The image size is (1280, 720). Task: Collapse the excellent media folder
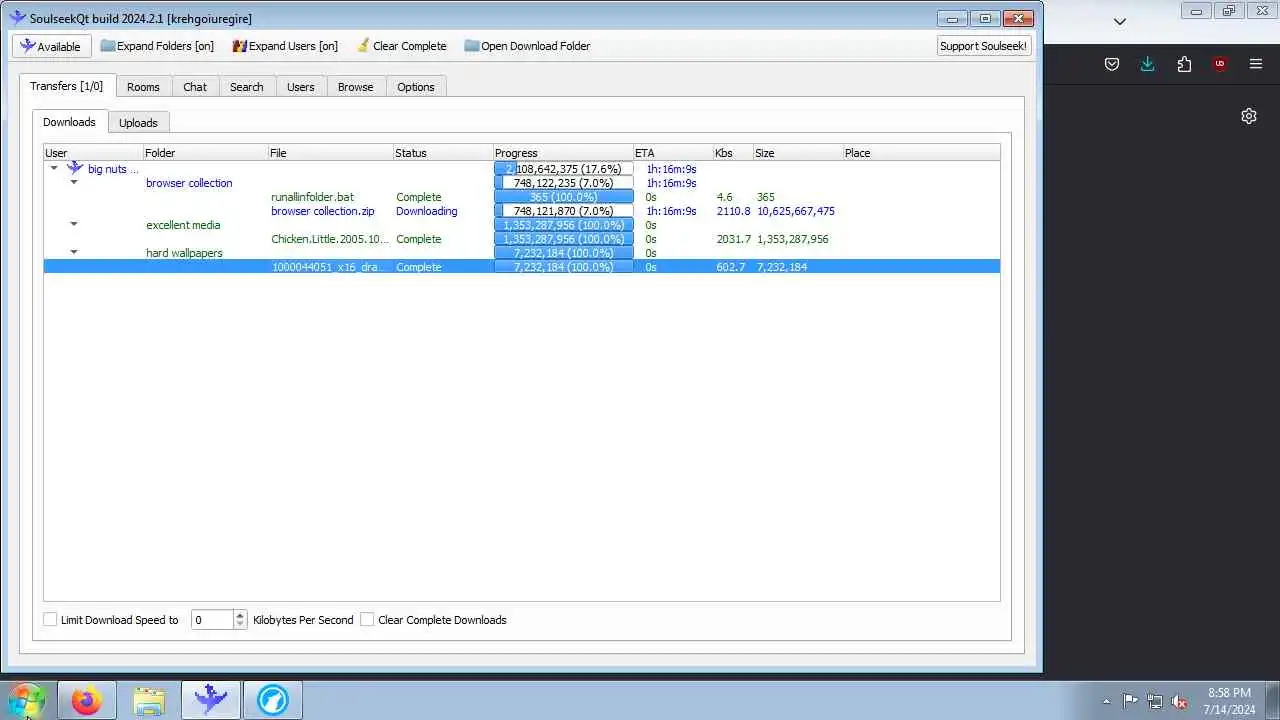point(73,225)
